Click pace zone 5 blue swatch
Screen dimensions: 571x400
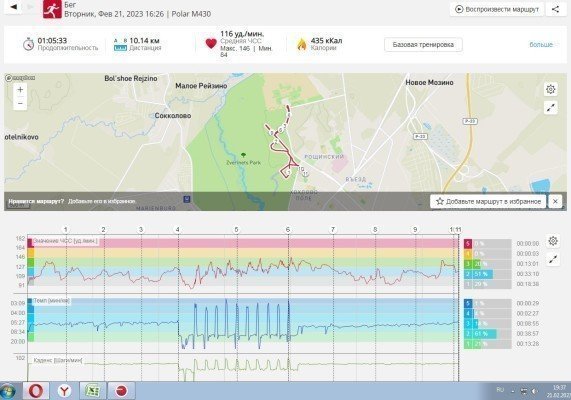coord(468,303)
